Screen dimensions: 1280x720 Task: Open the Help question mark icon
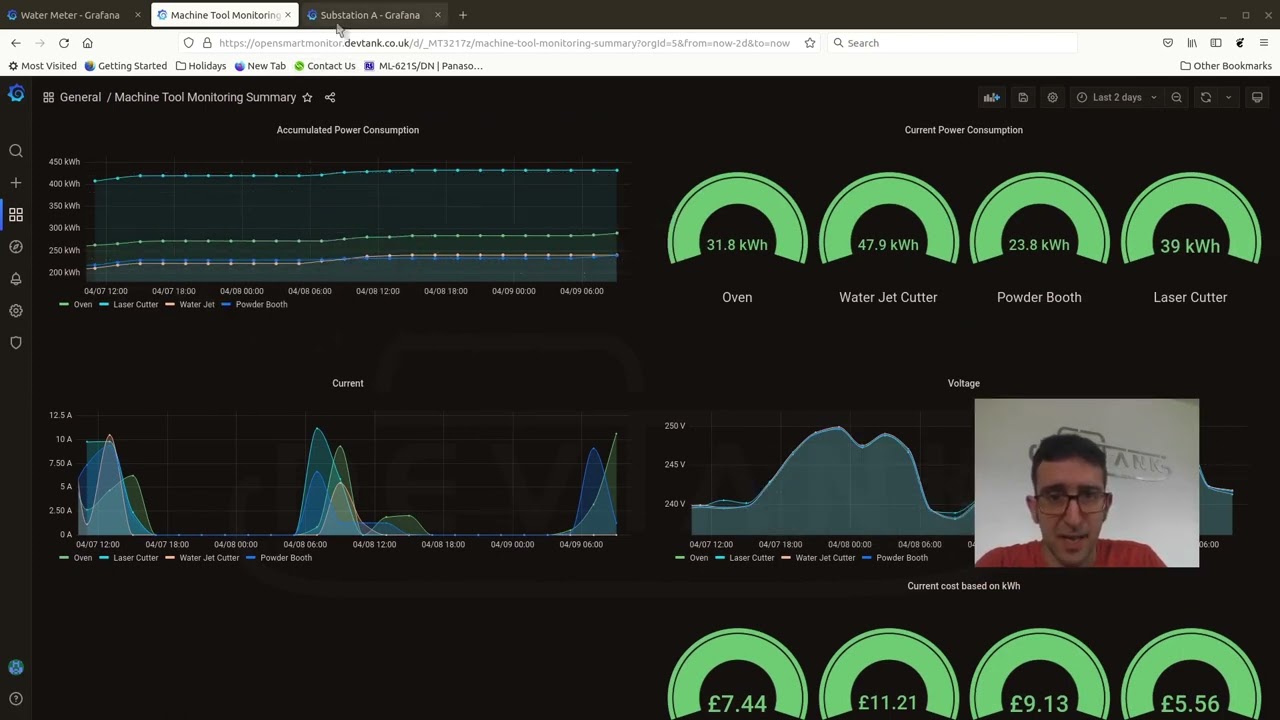16,699
